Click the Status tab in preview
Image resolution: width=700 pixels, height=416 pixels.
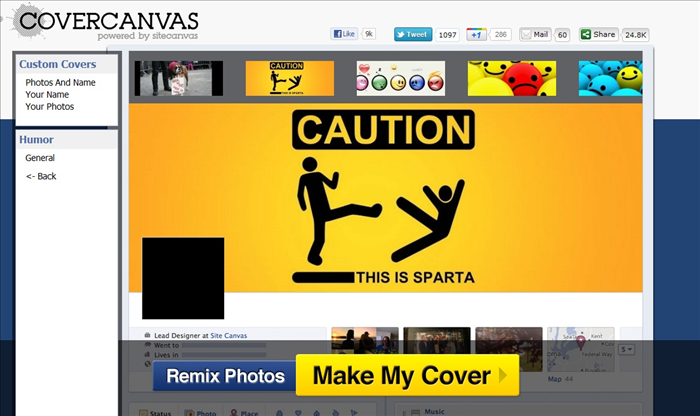155,413
